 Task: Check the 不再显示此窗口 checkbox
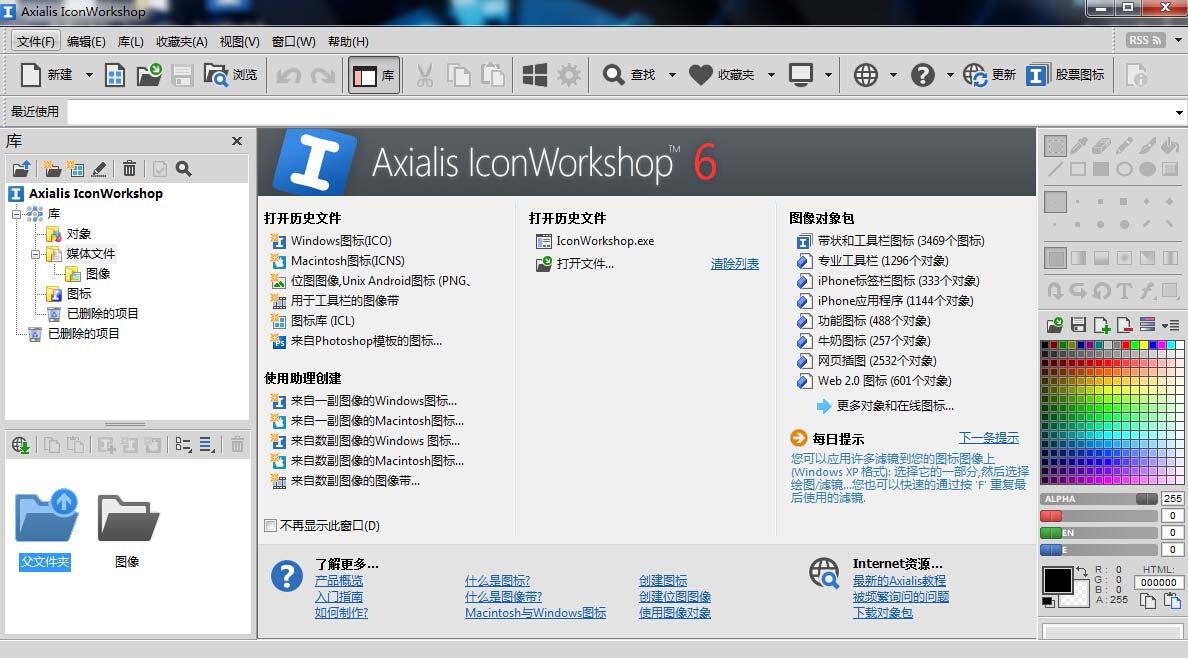270,526
